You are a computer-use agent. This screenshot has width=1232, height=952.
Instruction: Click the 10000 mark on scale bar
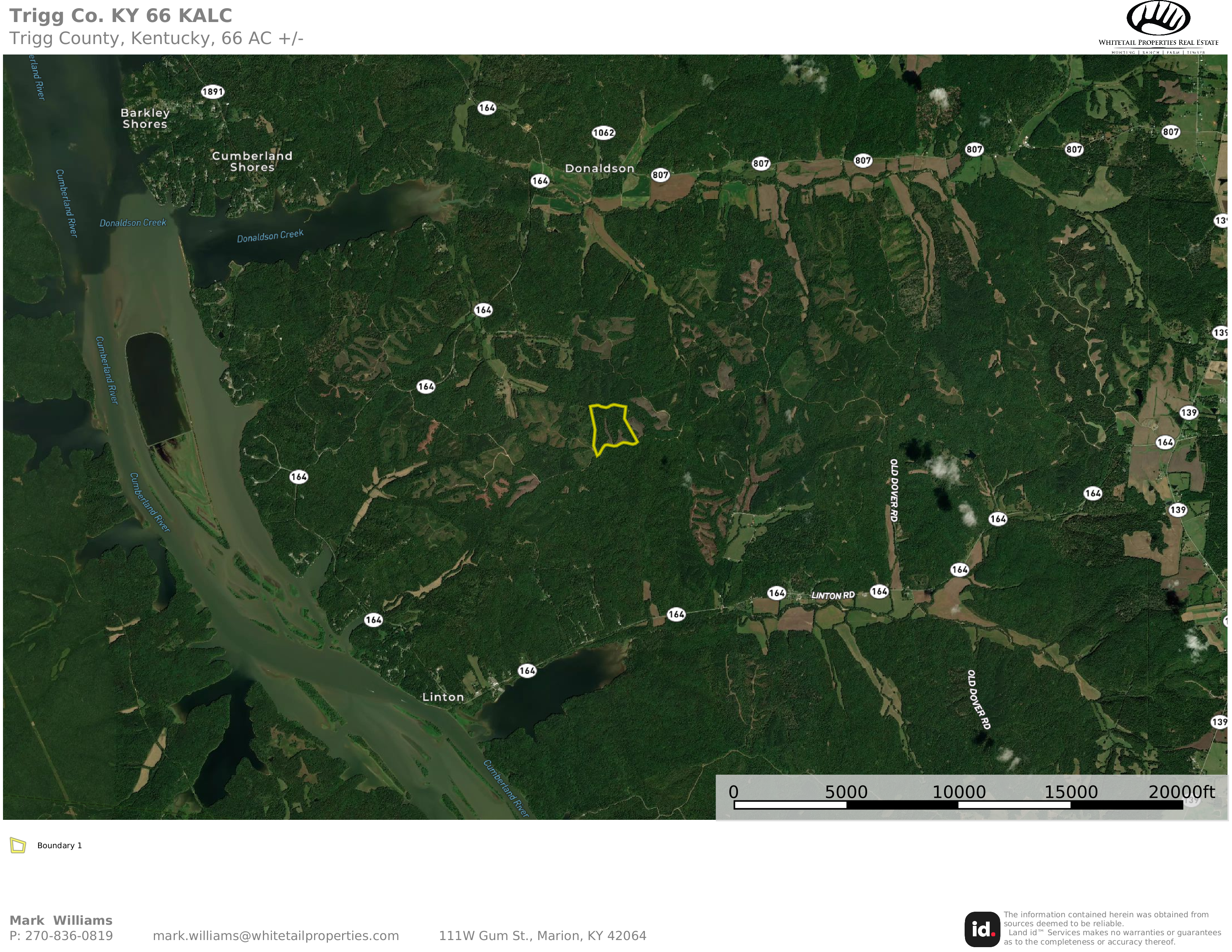tap(958, 792)
